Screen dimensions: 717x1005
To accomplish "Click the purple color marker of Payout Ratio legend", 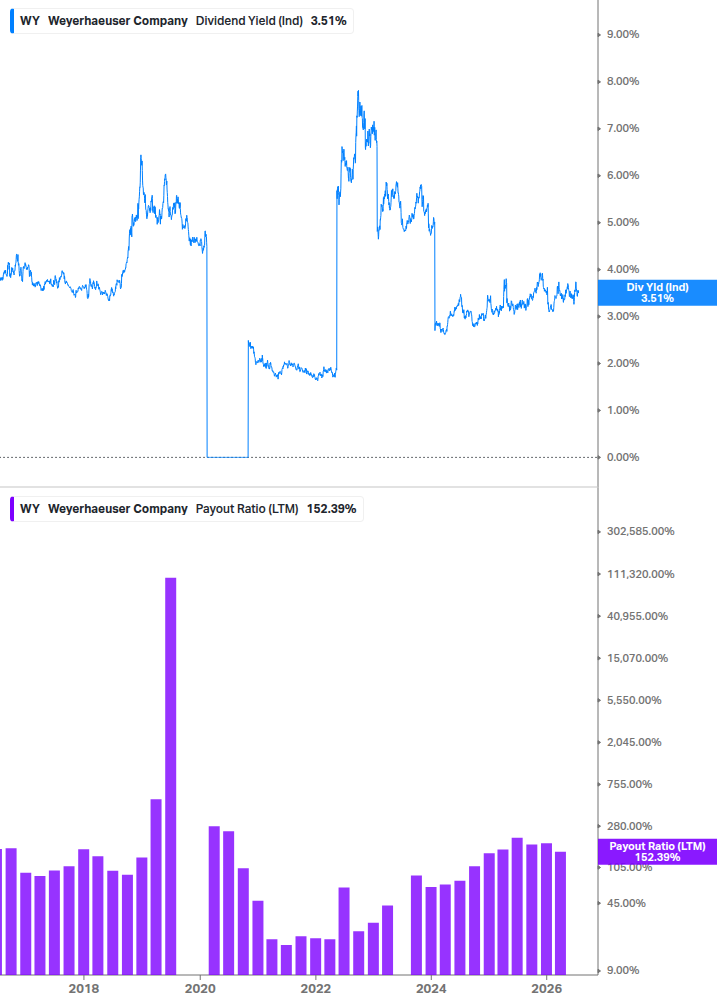I will (x=12, y=508).
